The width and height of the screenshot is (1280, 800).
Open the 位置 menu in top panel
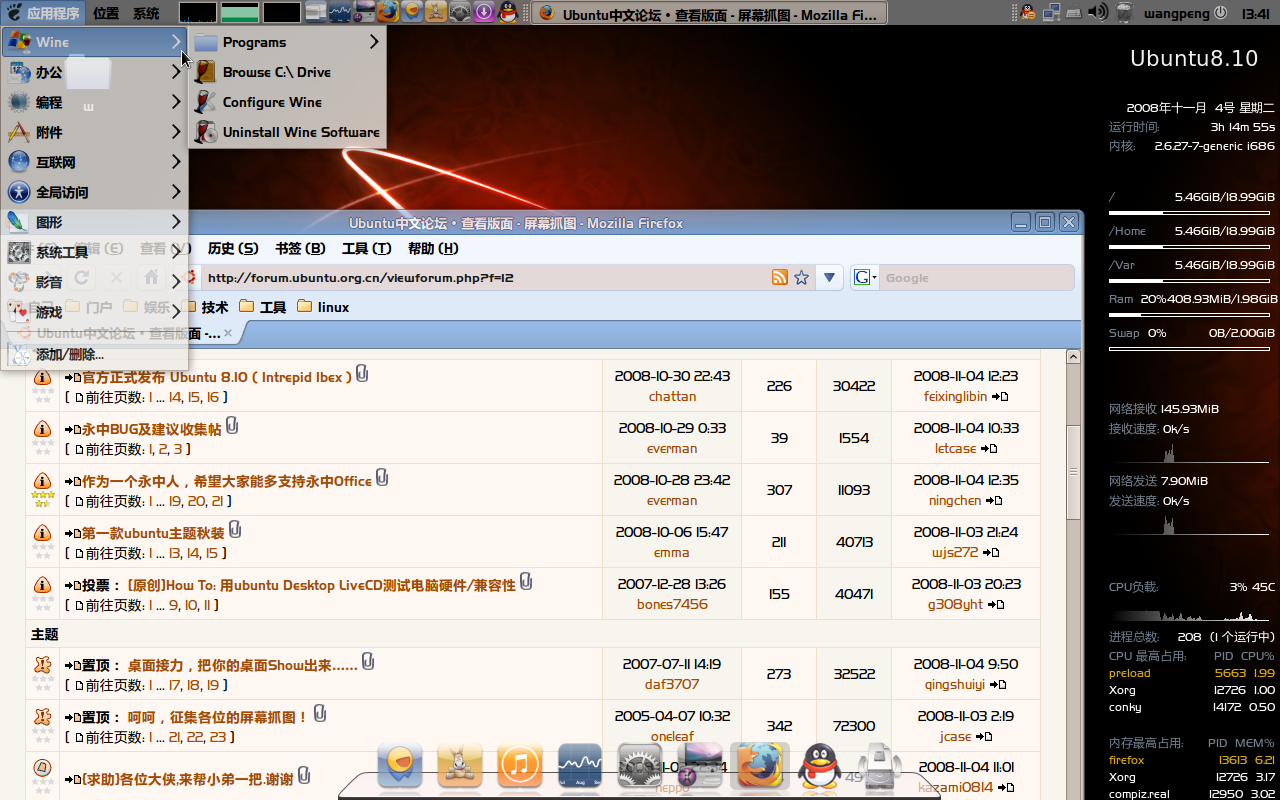click(106, 13)
